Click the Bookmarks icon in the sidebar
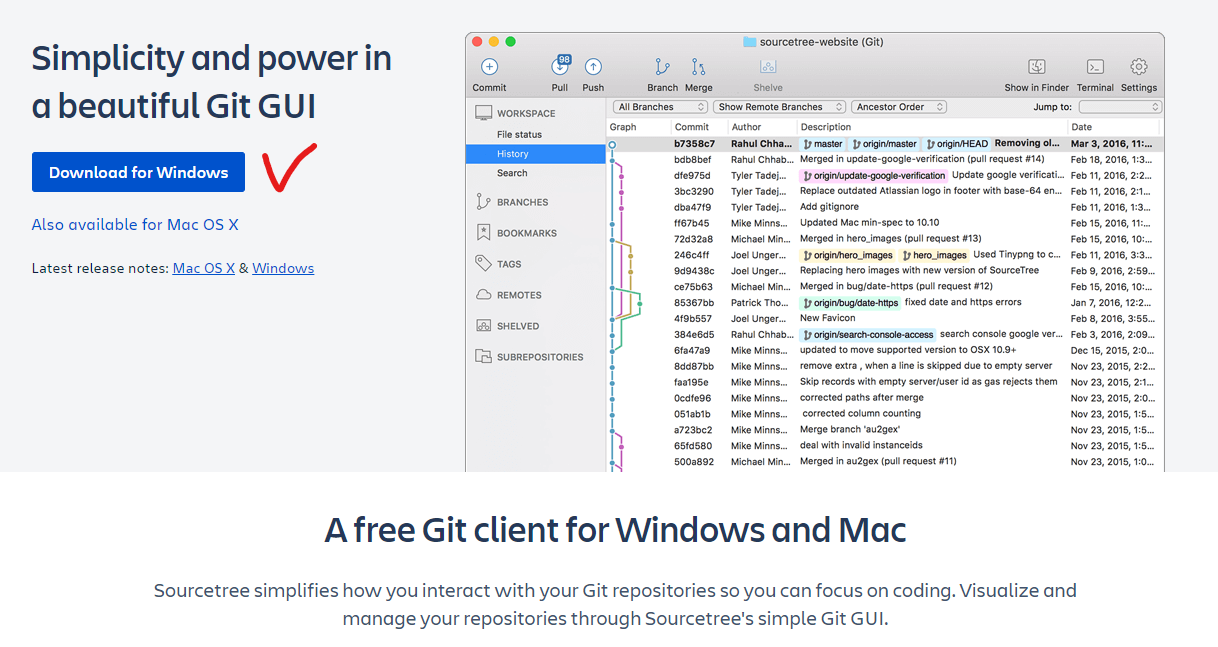Screen dimensions: 1218x647 (484, 233)
